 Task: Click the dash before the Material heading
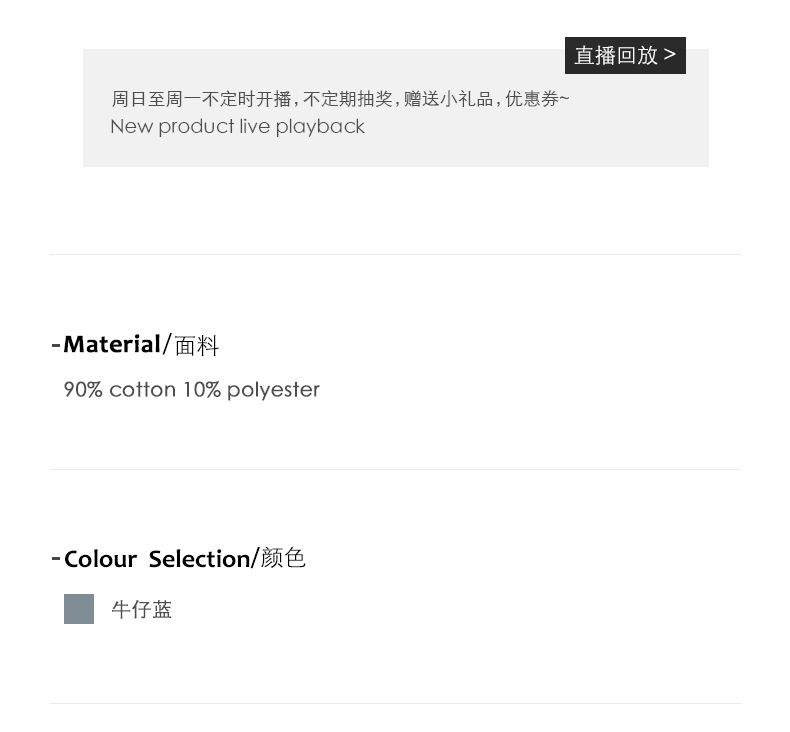pyautogui.click(x=56, y=345)
